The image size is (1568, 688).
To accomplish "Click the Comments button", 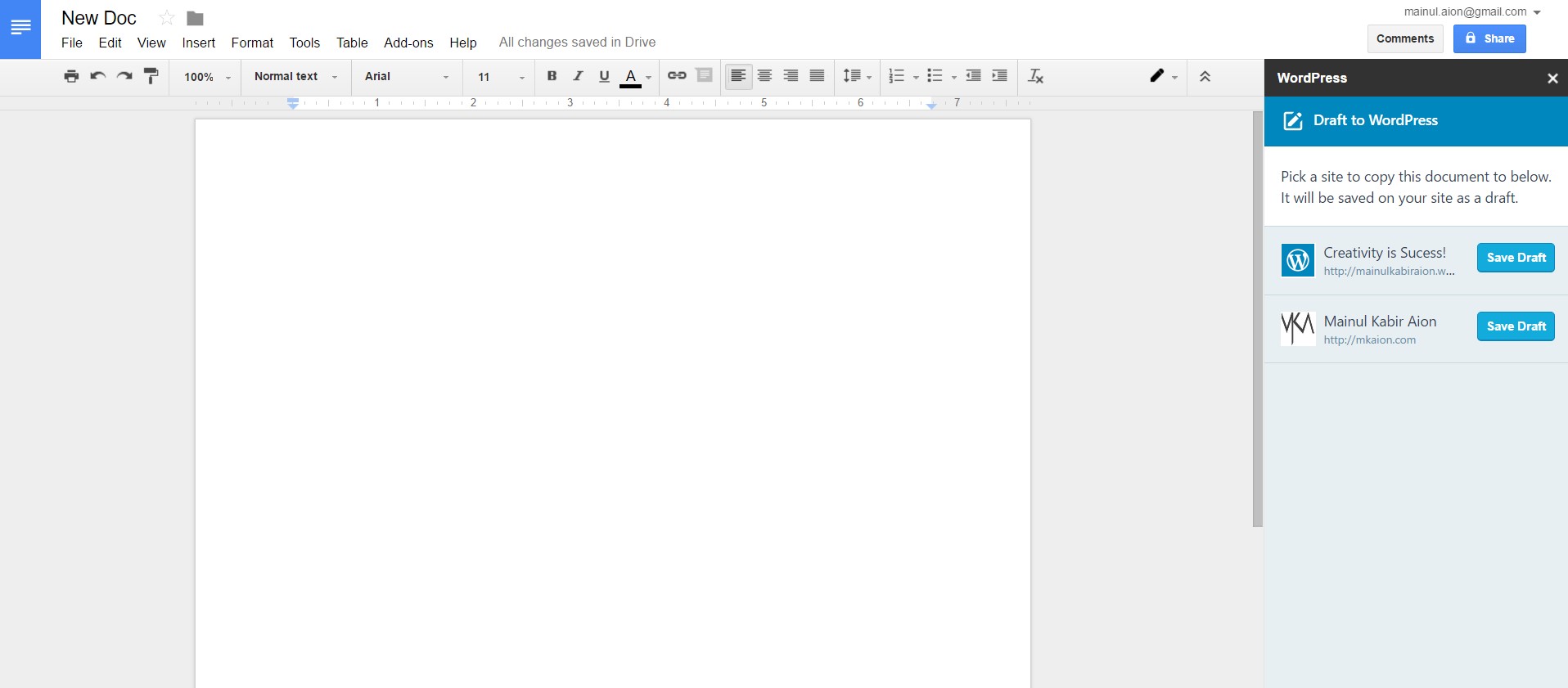I will click(1405, 38).
